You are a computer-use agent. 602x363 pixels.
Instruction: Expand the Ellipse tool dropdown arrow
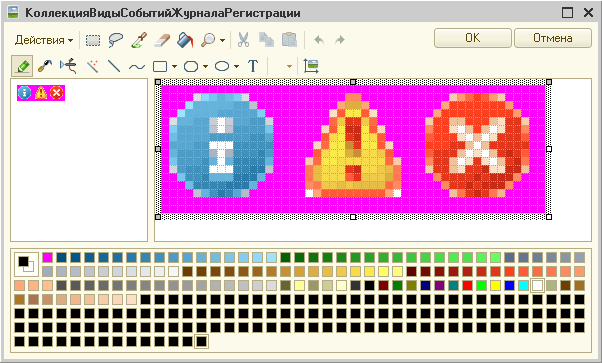[x=236, y=66]
